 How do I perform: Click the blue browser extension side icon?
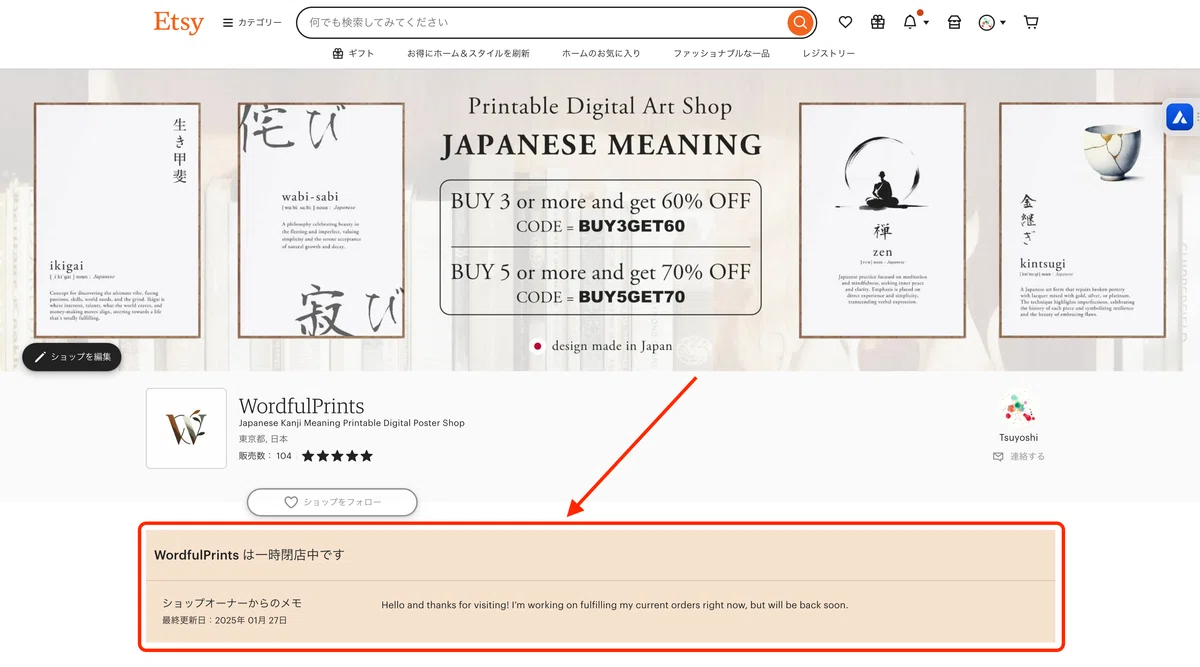pyautogui.click(x=1179, y=117)
